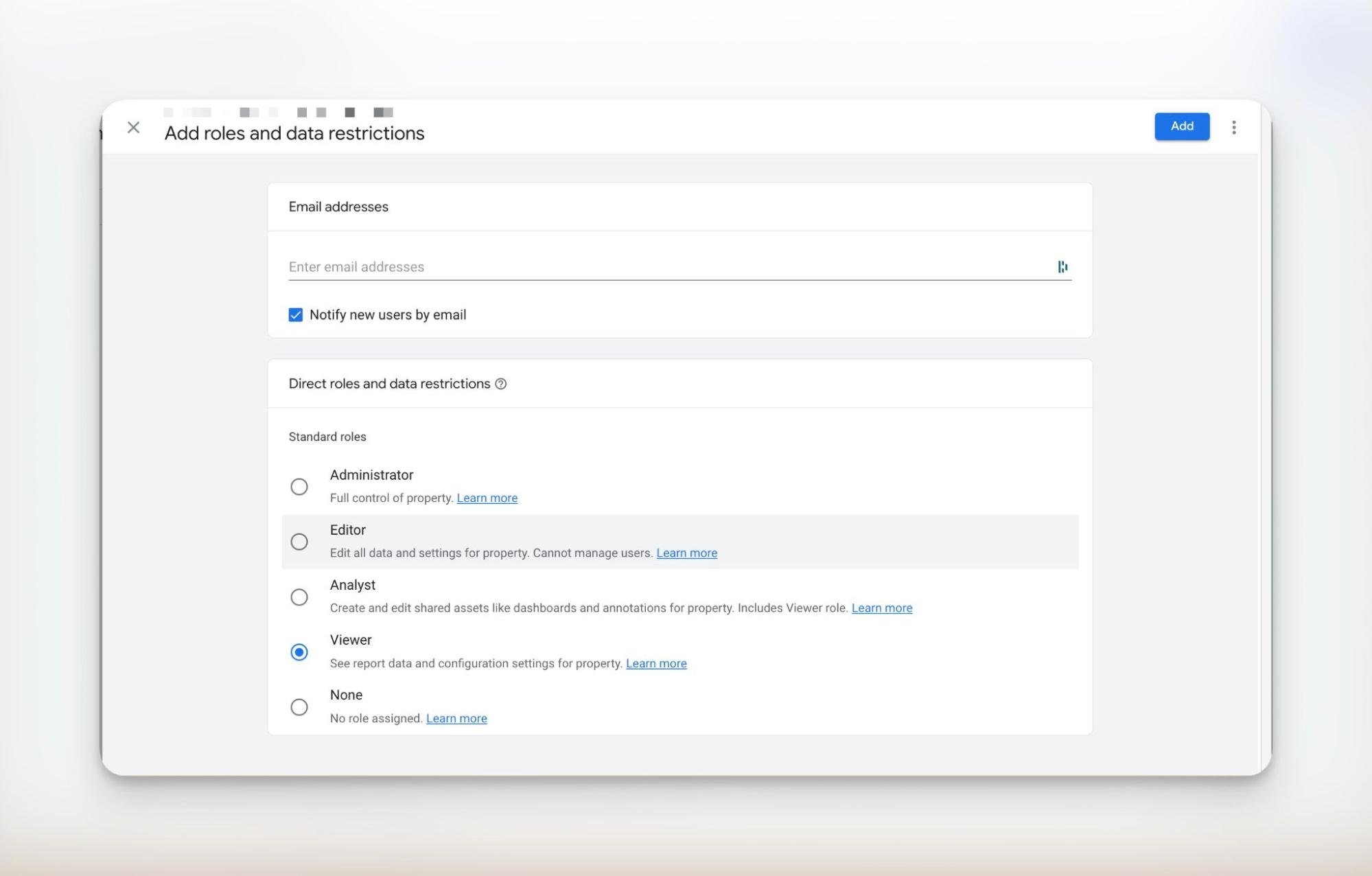Select the Viewer role radio button
Viewport: 1372px width, 876px height.
[x=299, y=652]
